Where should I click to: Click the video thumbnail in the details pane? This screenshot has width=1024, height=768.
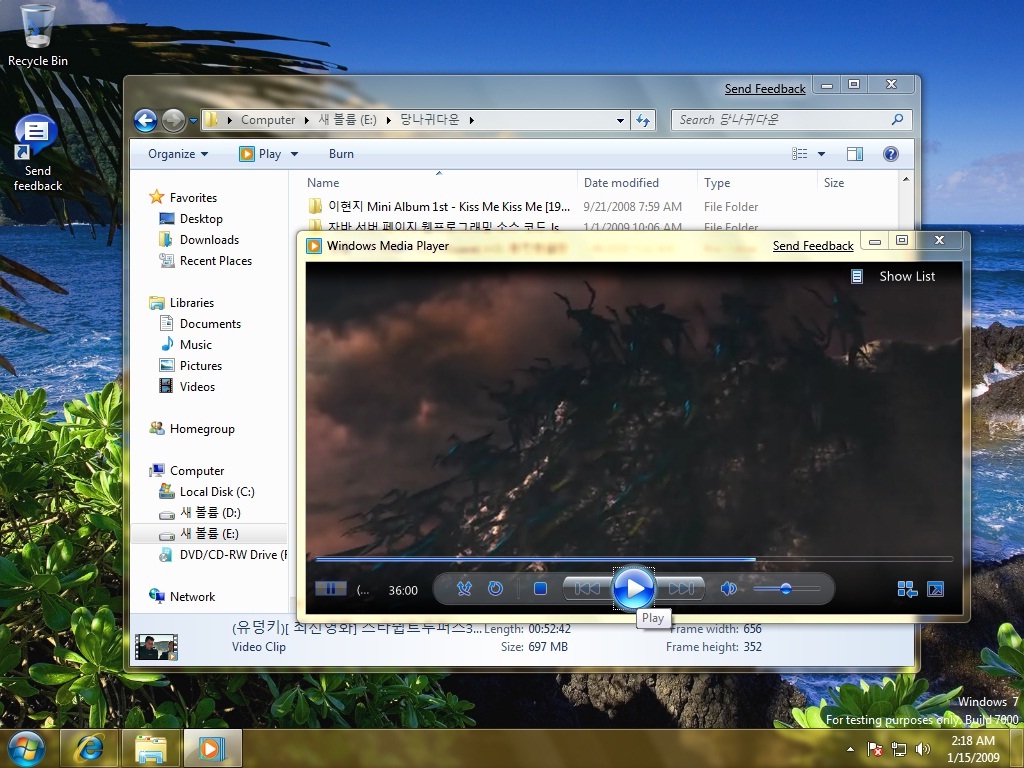pos(156,647)
